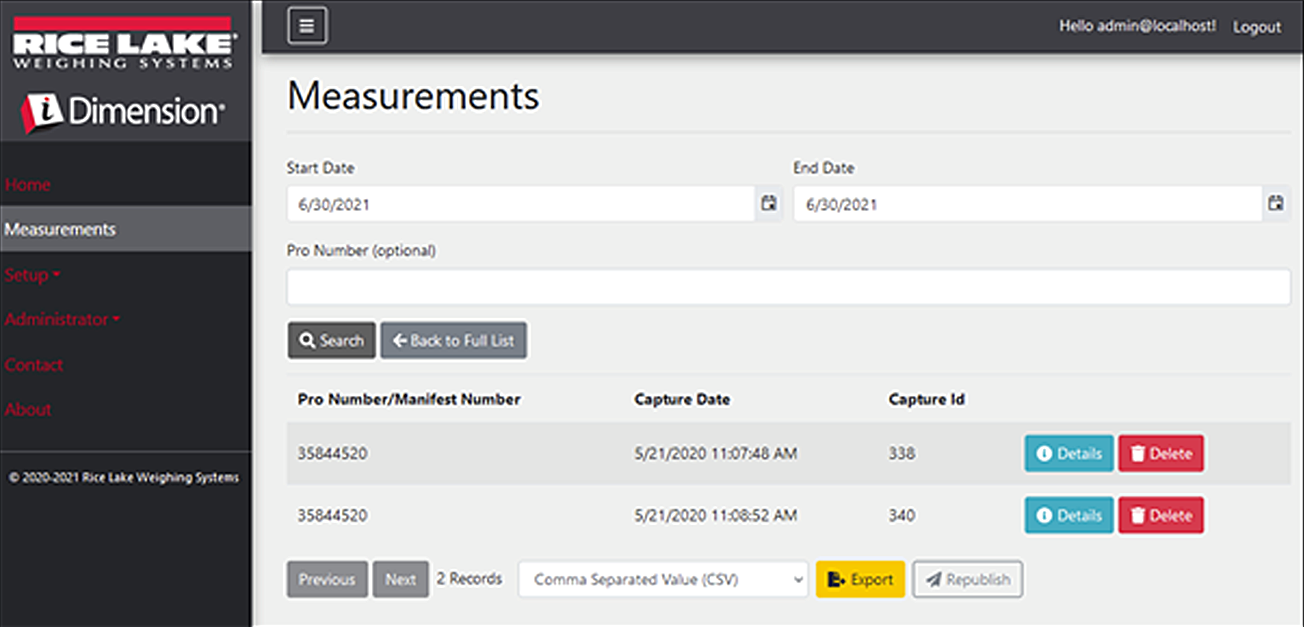
Task: Delete the record with capture Id 338
Action: (x=1160, y=453)
